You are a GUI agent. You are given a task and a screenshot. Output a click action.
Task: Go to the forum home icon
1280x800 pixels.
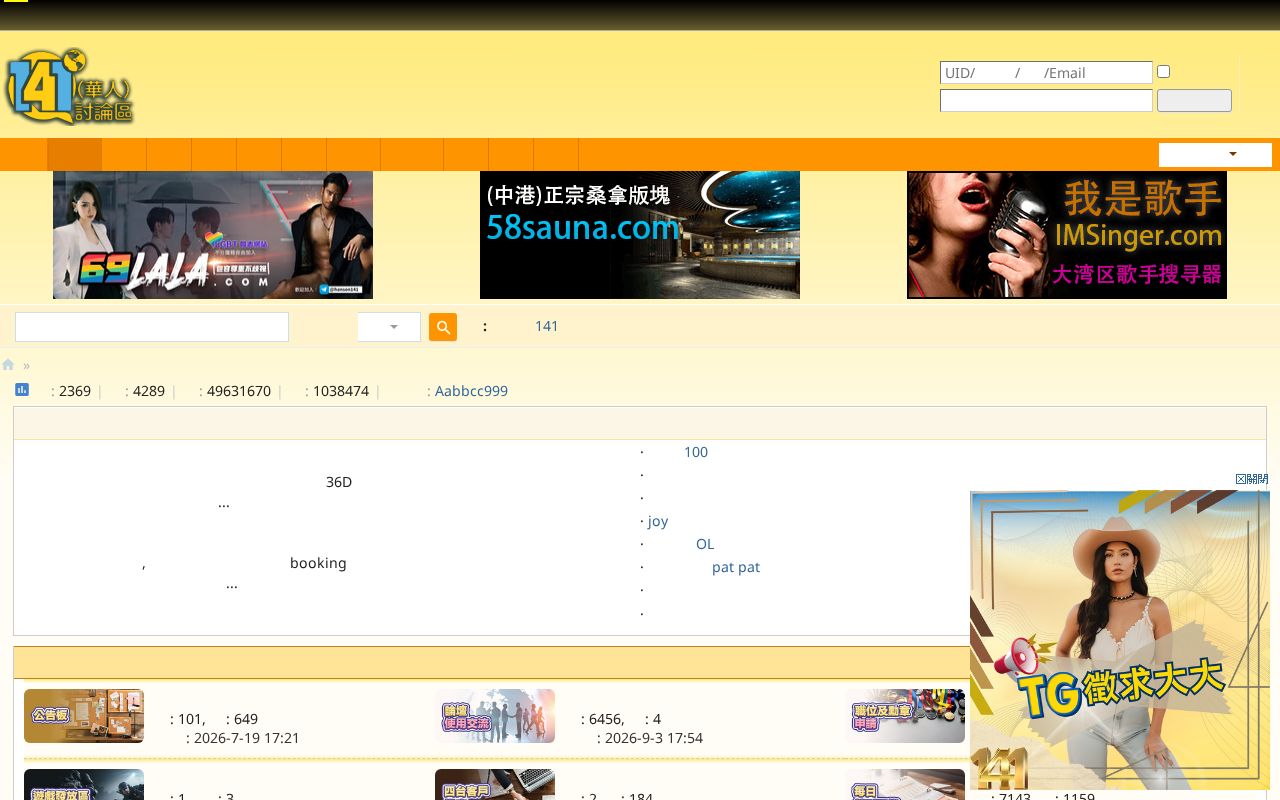point(8,365)
